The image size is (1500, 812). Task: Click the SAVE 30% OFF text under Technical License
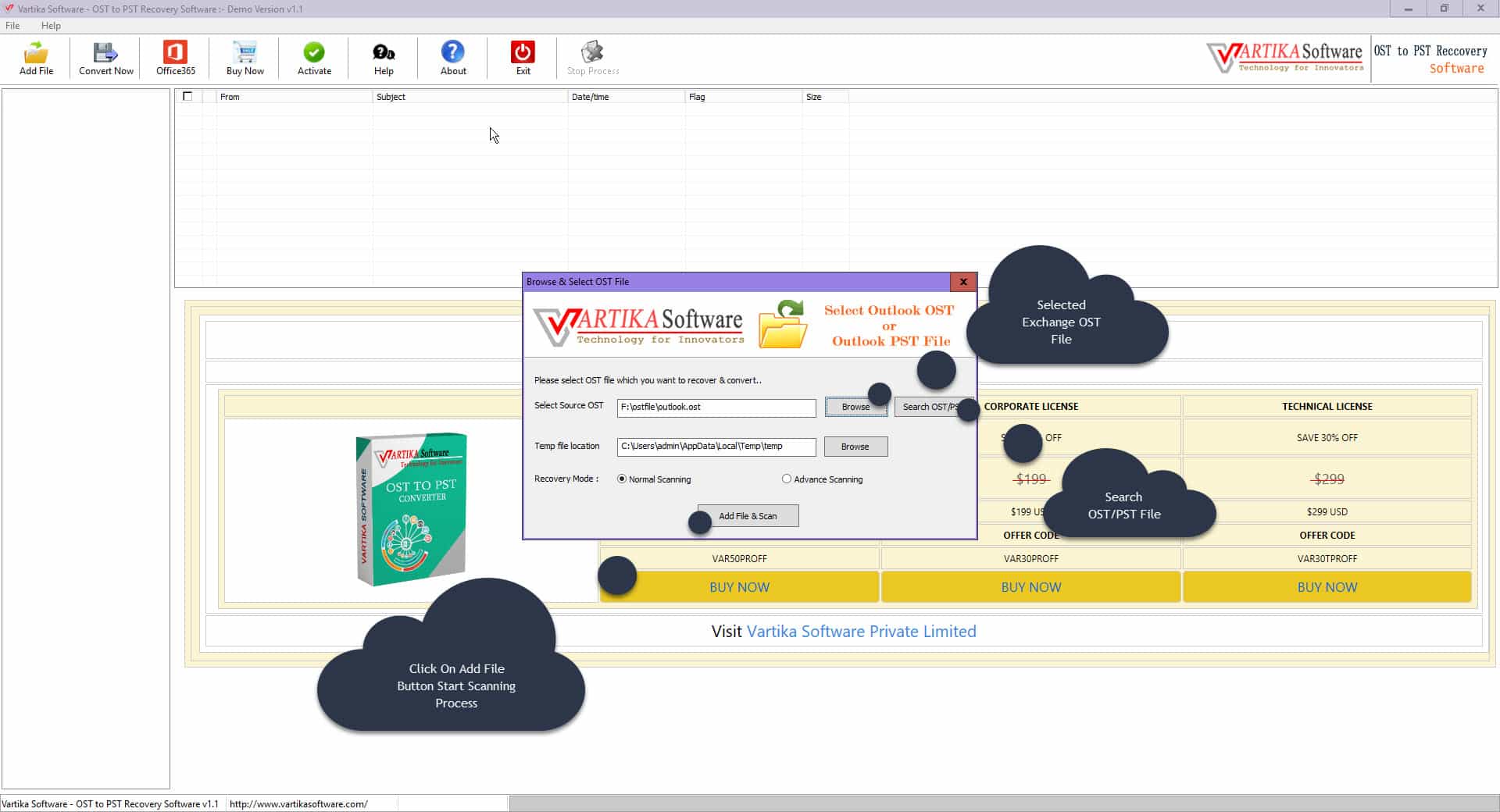[1327, 438]
